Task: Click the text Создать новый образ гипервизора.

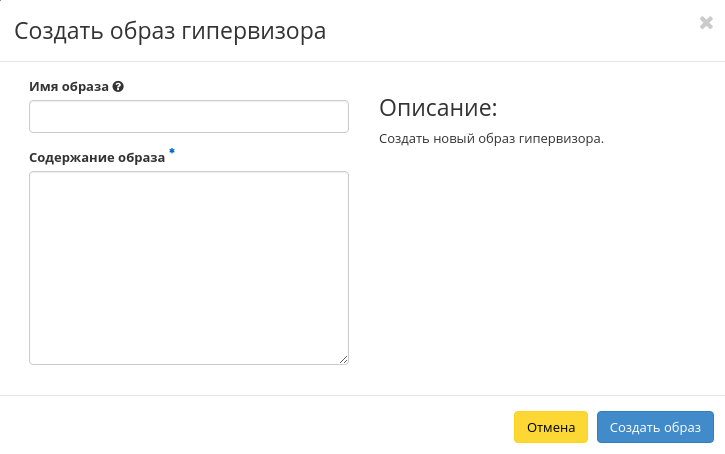Action: pos(492,139)
